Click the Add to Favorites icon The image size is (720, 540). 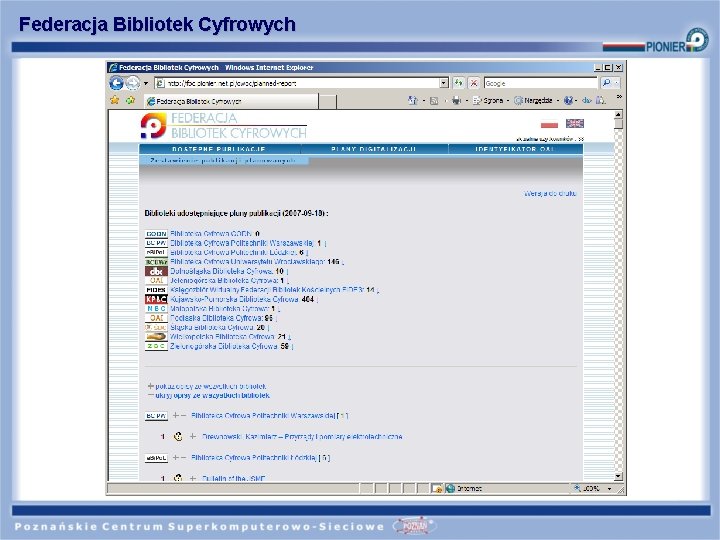[130, 100]
